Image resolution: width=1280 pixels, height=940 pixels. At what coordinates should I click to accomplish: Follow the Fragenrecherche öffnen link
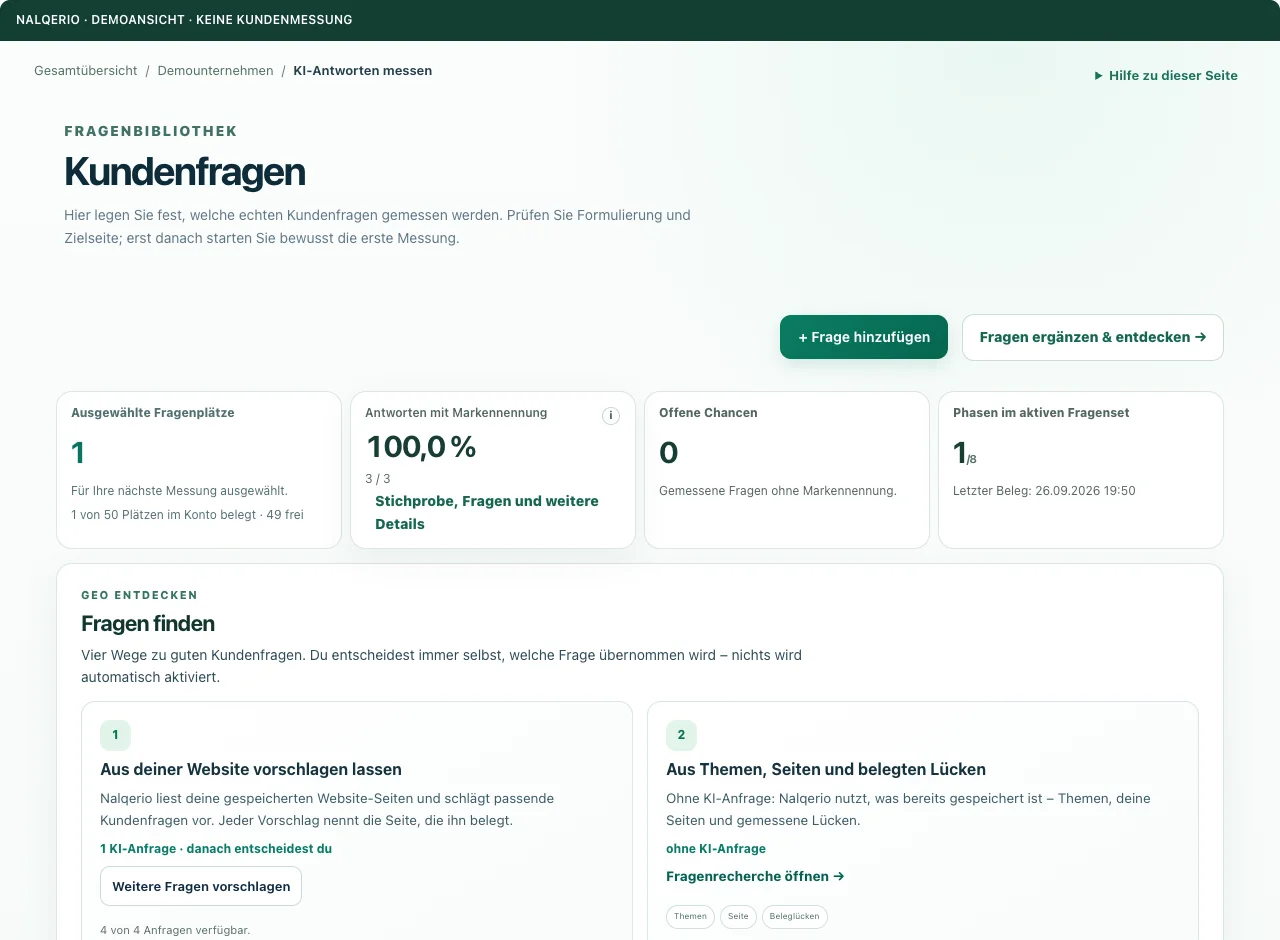tap(755, 876)
